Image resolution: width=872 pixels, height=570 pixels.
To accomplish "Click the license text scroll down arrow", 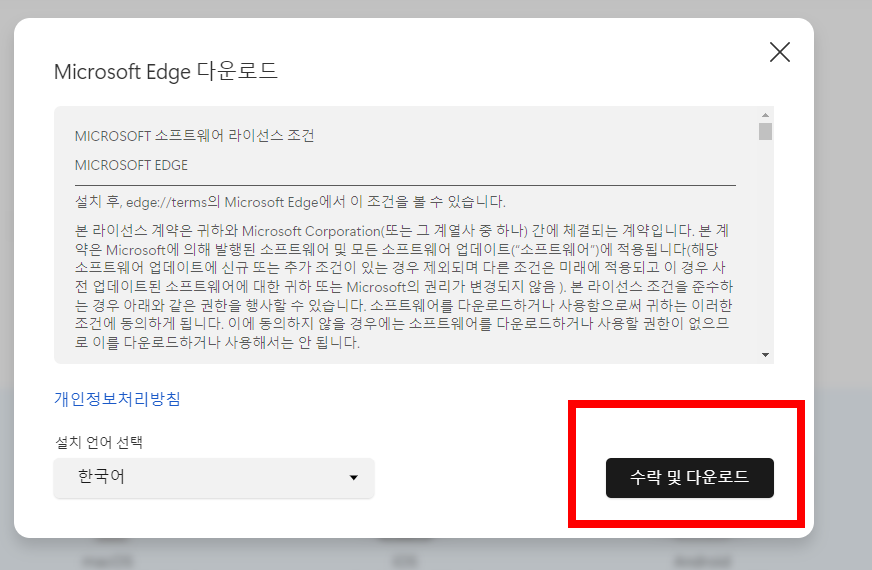I will pyautogui.click(x=765, y=355).
